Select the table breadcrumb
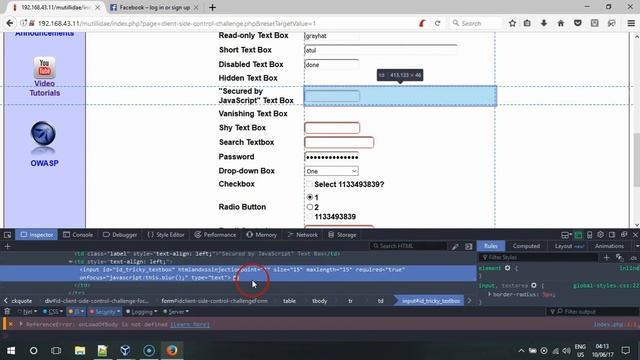 [289, 301]
